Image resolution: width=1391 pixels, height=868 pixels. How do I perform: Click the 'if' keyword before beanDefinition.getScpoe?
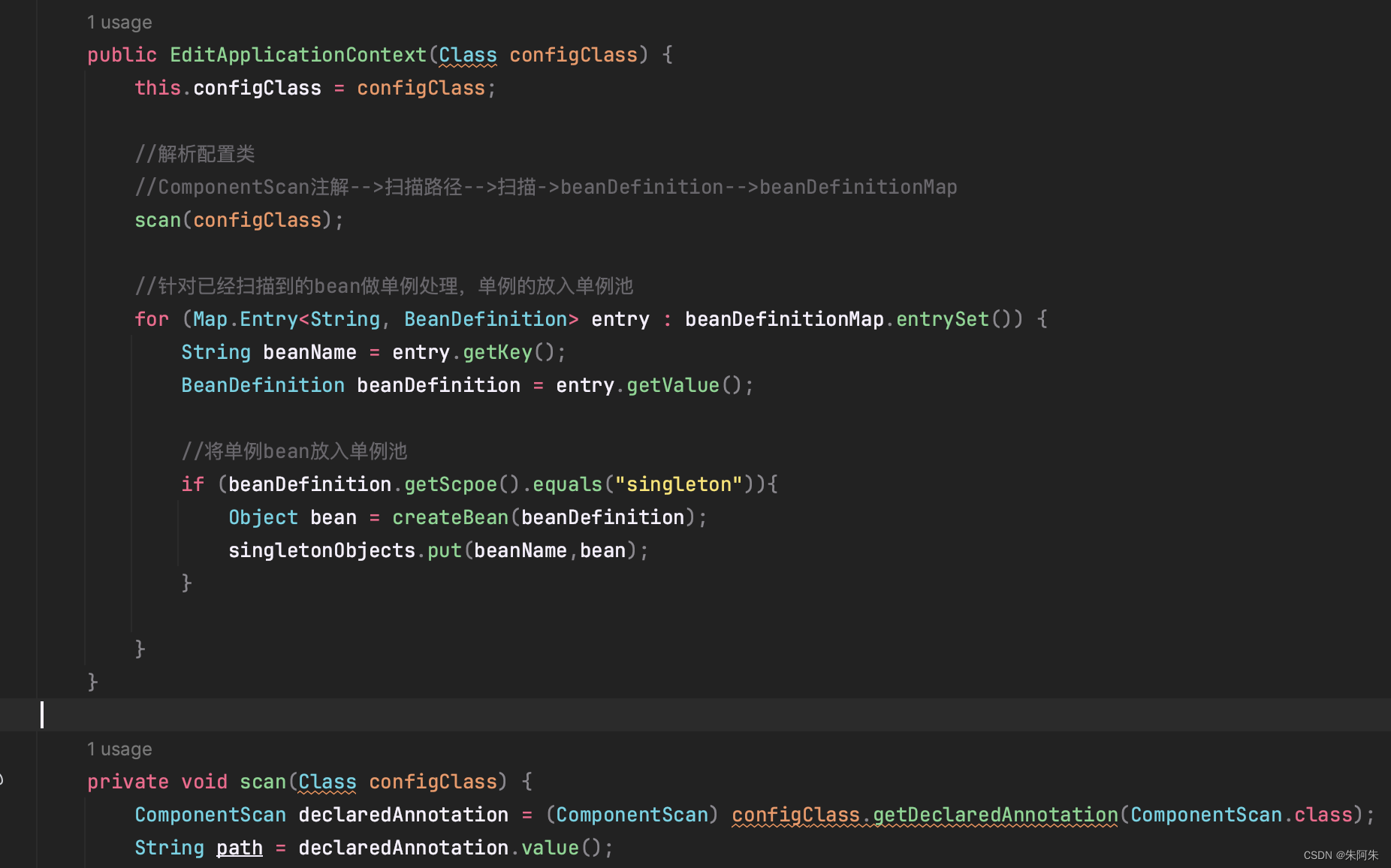(193, 484)
